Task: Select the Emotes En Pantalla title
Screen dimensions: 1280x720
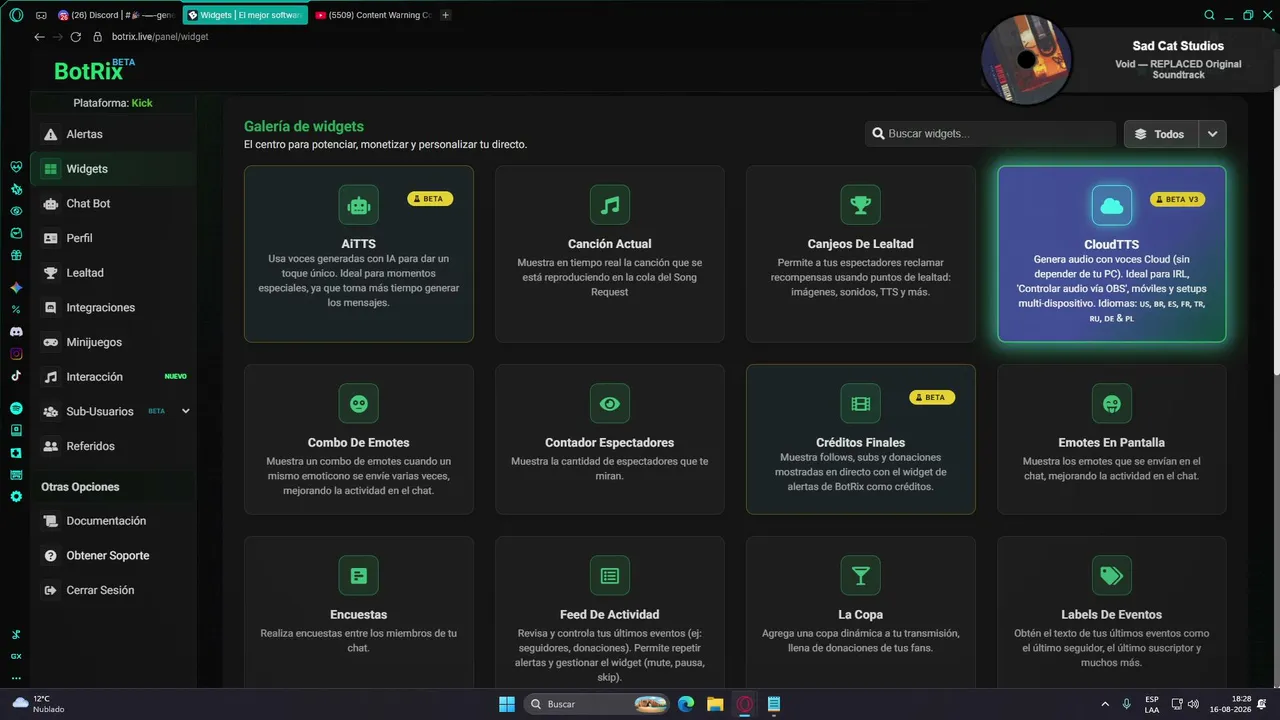Action: coord(1112,443)
